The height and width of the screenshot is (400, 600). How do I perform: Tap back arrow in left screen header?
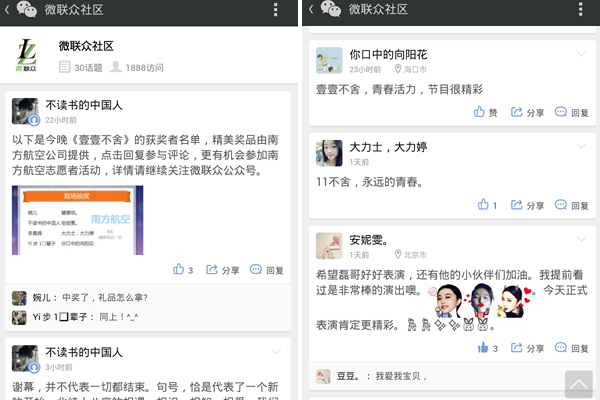click(x=7, y=10)
